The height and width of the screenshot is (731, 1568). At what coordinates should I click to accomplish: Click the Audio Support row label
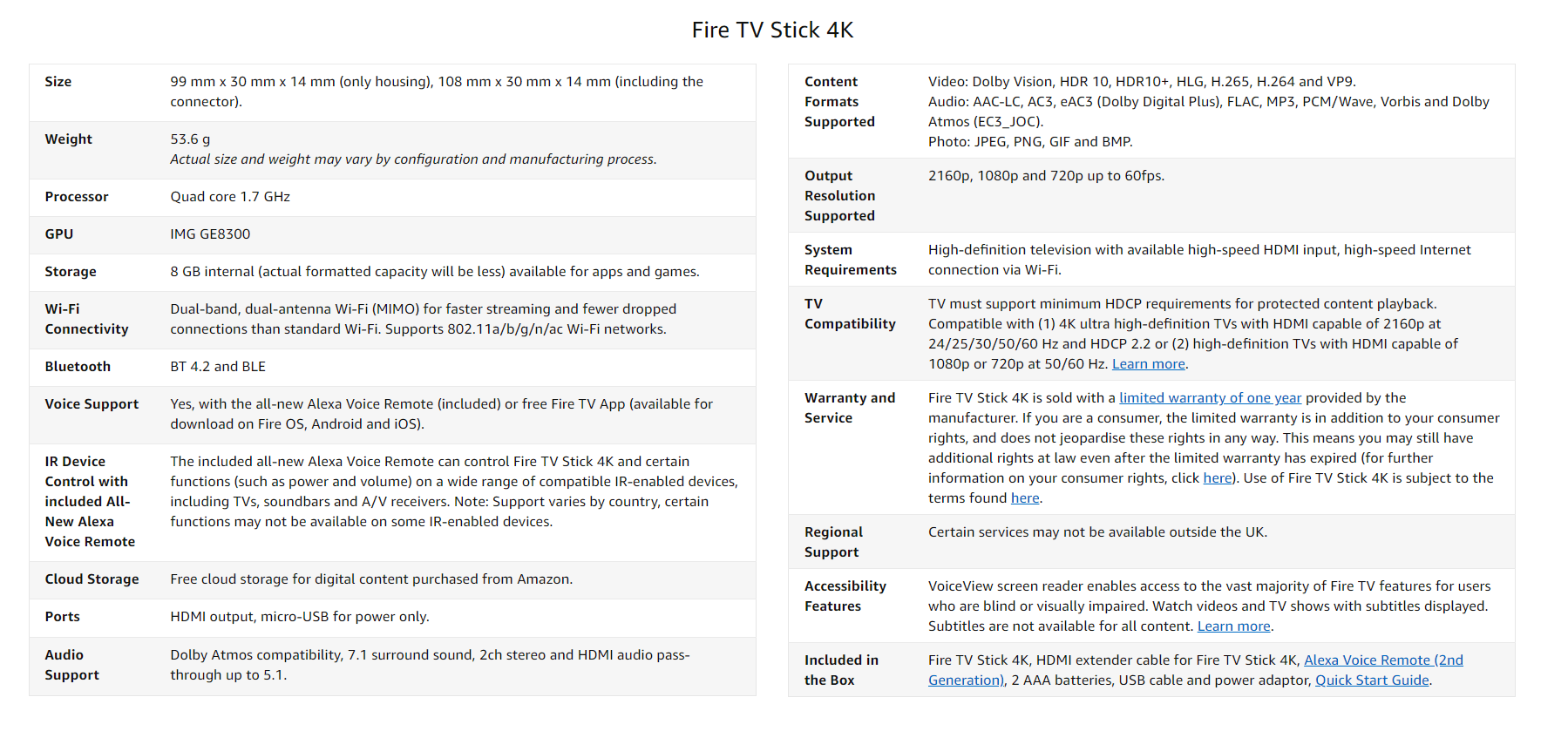click(x=71, y=665)
